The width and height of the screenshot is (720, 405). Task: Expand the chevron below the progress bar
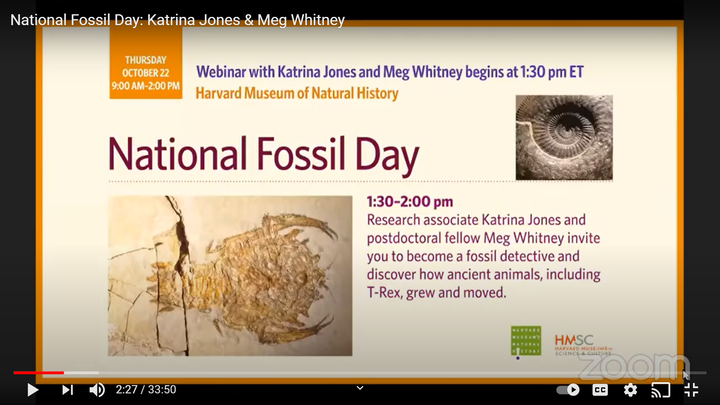coord(360,388)
